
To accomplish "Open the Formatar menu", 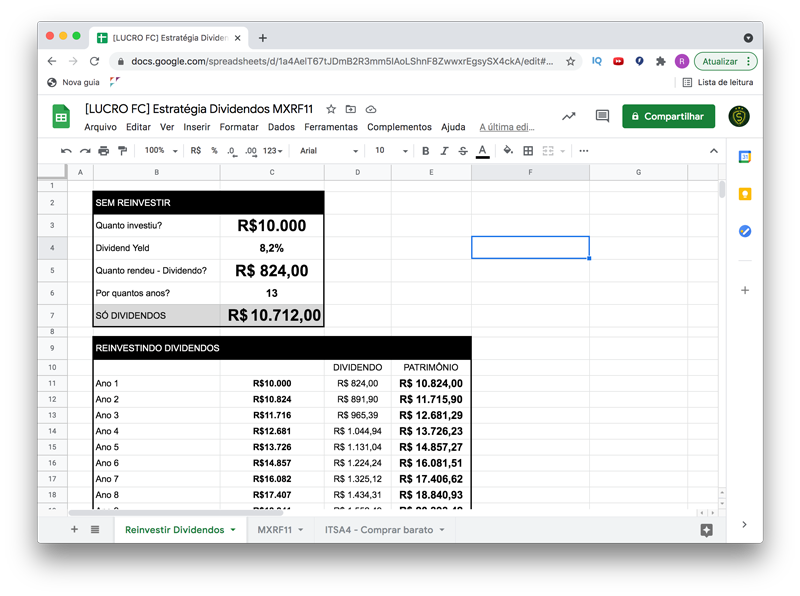I will click(239, 127).
